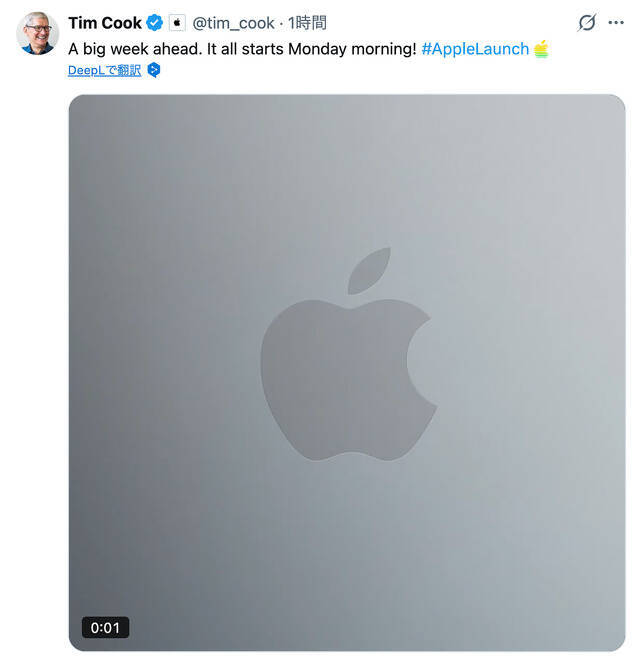
Task: Click the 0:01 video time badge
Action: click(x=105, y=628)
